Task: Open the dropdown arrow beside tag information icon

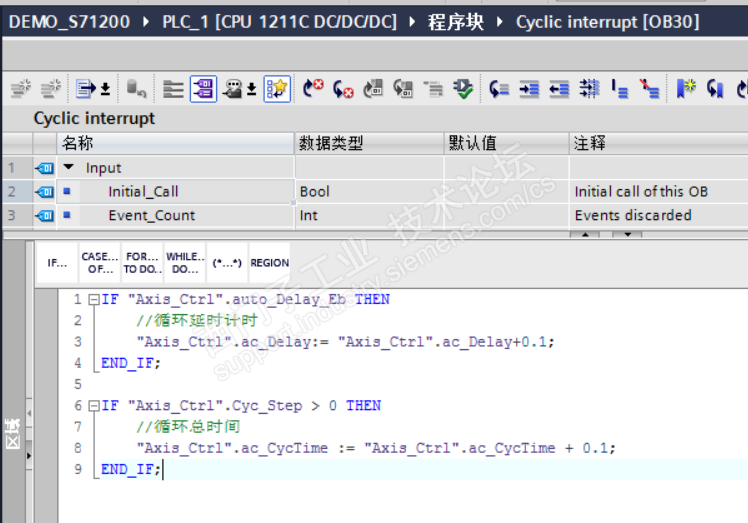Action: point(251,89)
